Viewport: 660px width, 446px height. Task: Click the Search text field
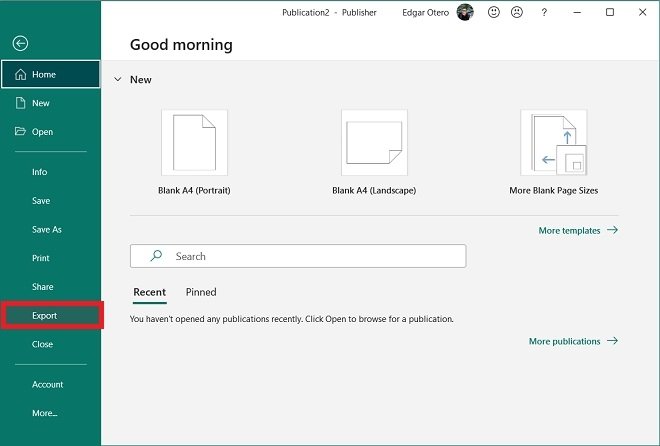tap(298, 256)
